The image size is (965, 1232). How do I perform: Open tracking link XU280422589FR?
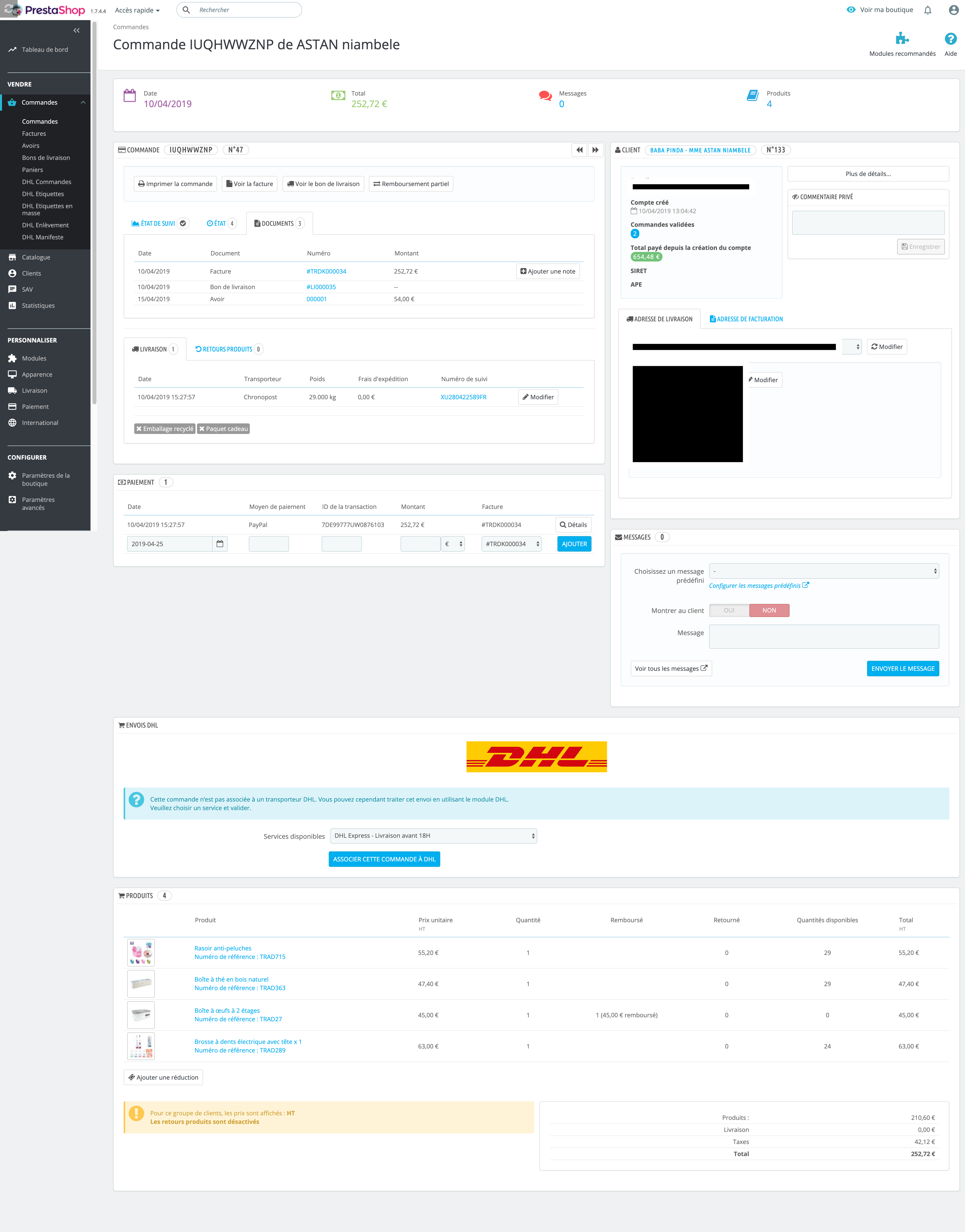tap(463, 397)
